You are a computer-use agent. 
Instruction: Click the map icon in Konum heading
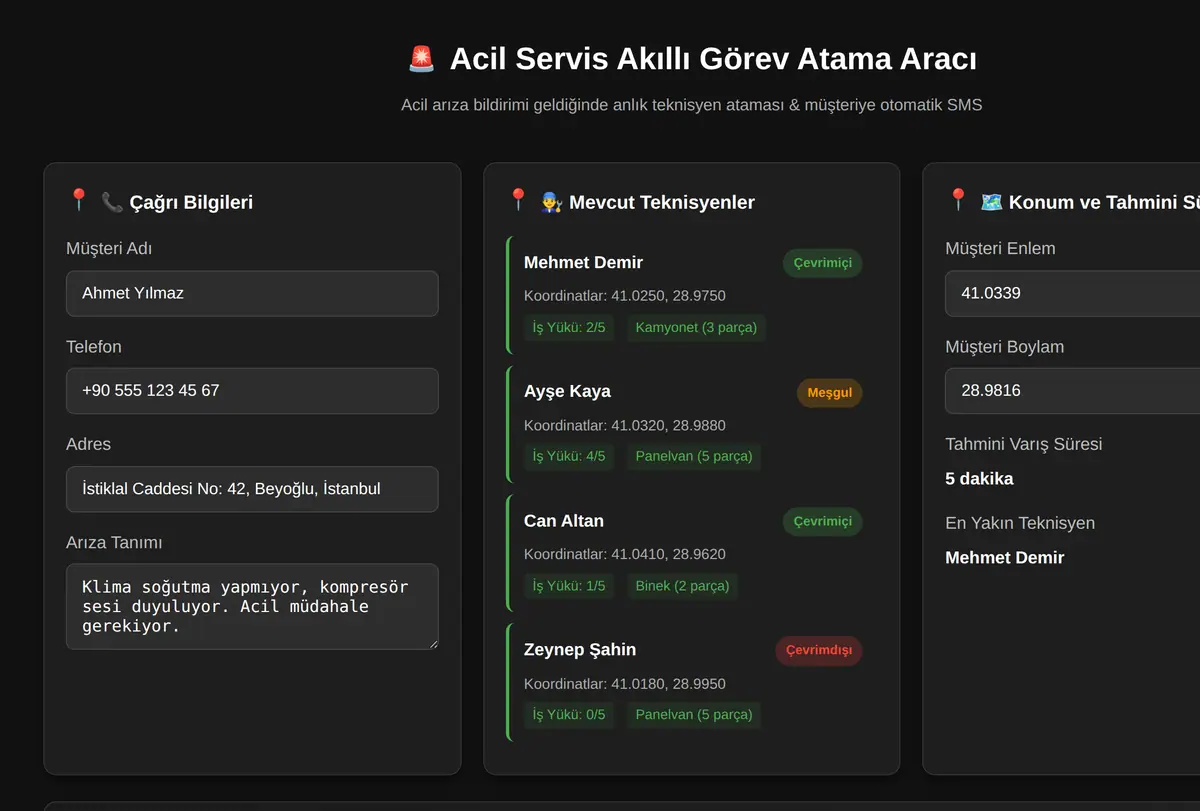(991, 202)
